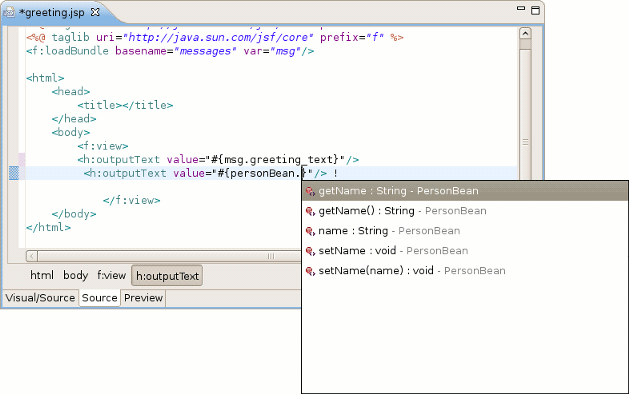
Task: Minimize the editor pane
Action: [x=521, y=8]
